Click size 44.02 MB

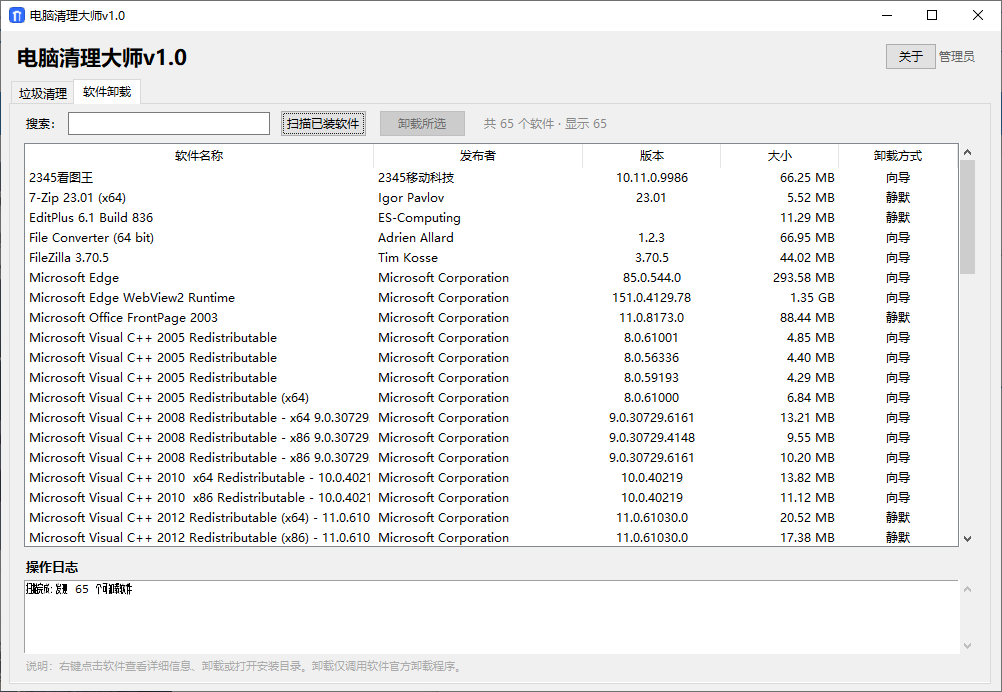pyautogui.click(x=807, y=258)
